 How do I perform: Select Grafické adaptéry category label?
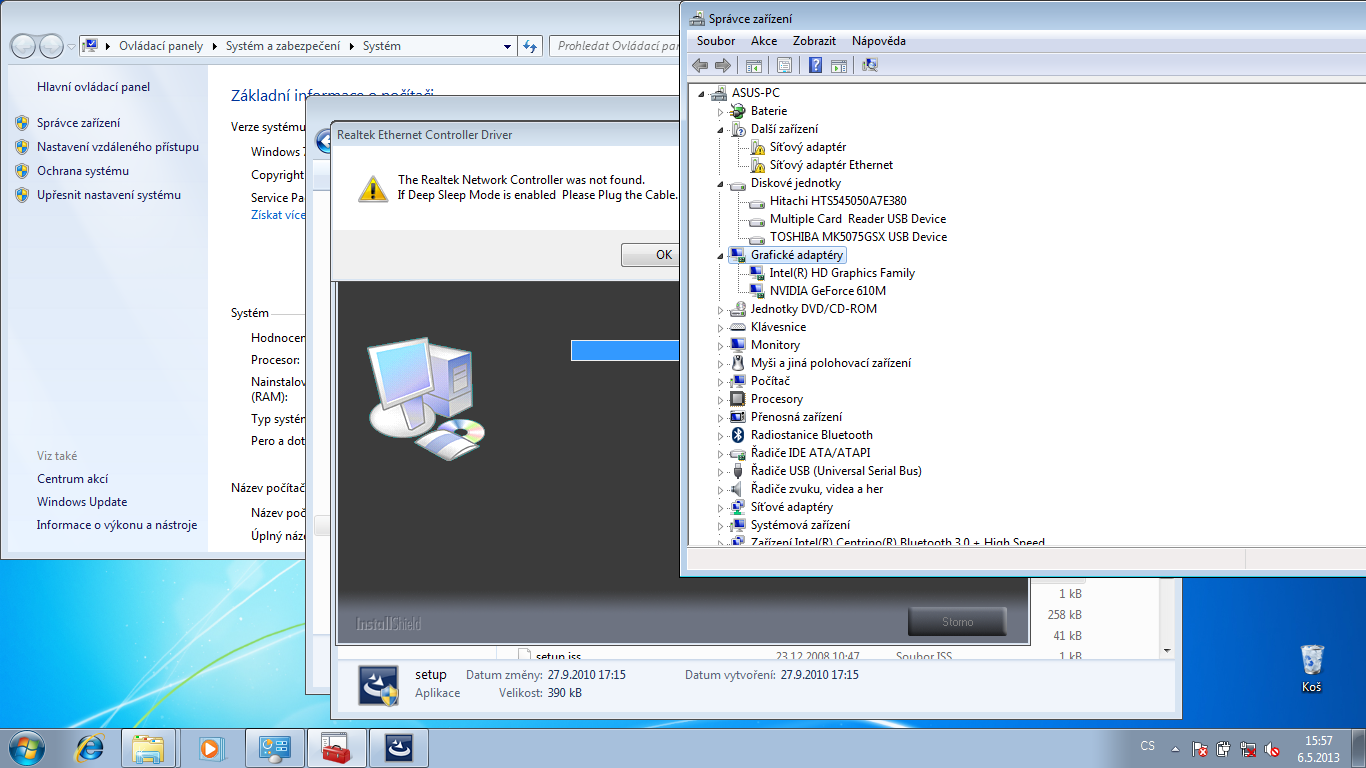click(x=797, y=255)
